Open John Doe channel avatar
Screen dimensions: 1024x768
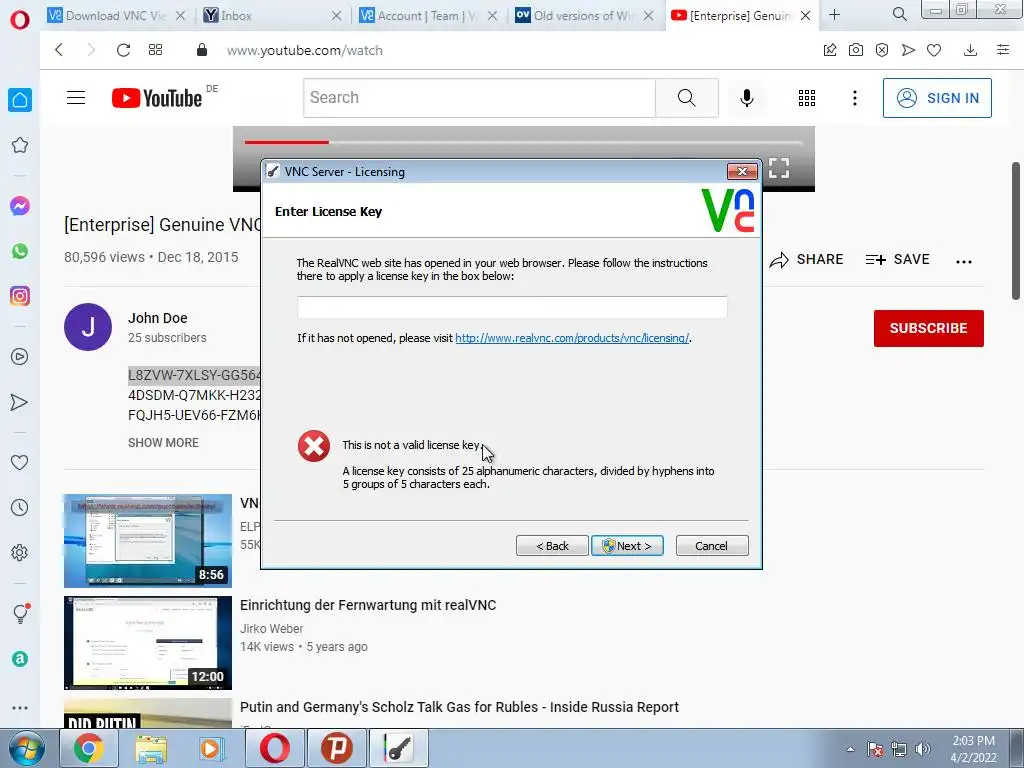[x=88, y=327]
